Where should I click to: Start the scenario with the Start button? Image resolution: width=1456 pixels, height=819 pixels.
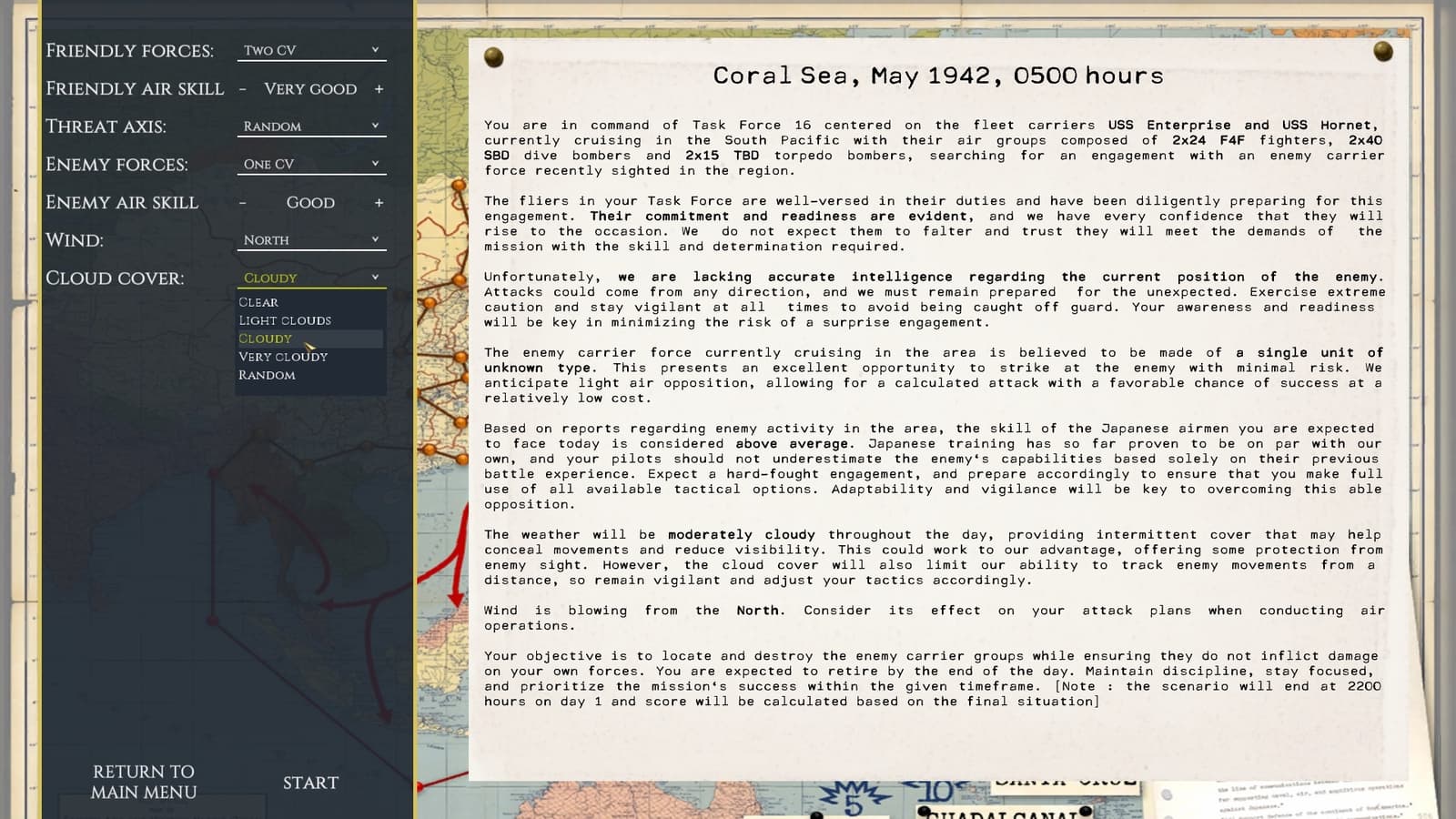(310, 783)
